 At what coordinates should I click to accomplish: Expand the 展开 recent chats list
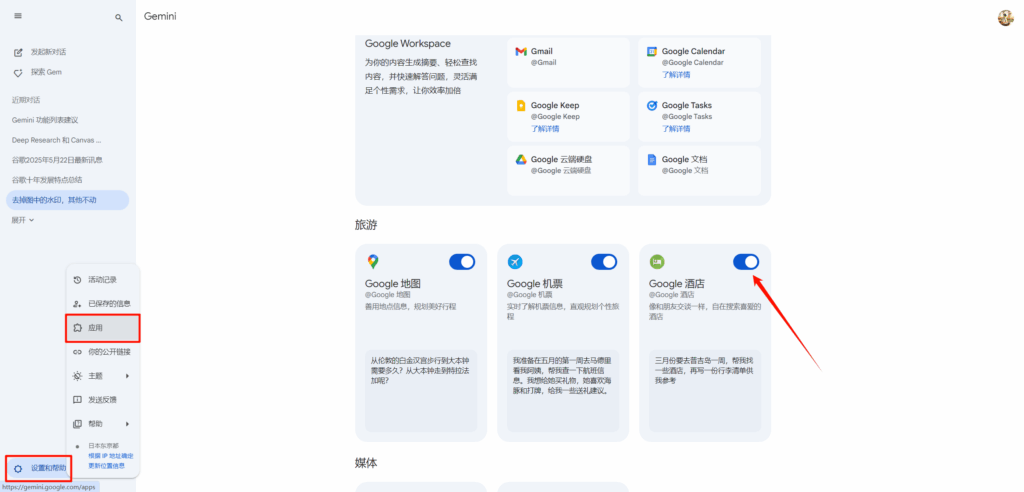click(x=23, y=220)
